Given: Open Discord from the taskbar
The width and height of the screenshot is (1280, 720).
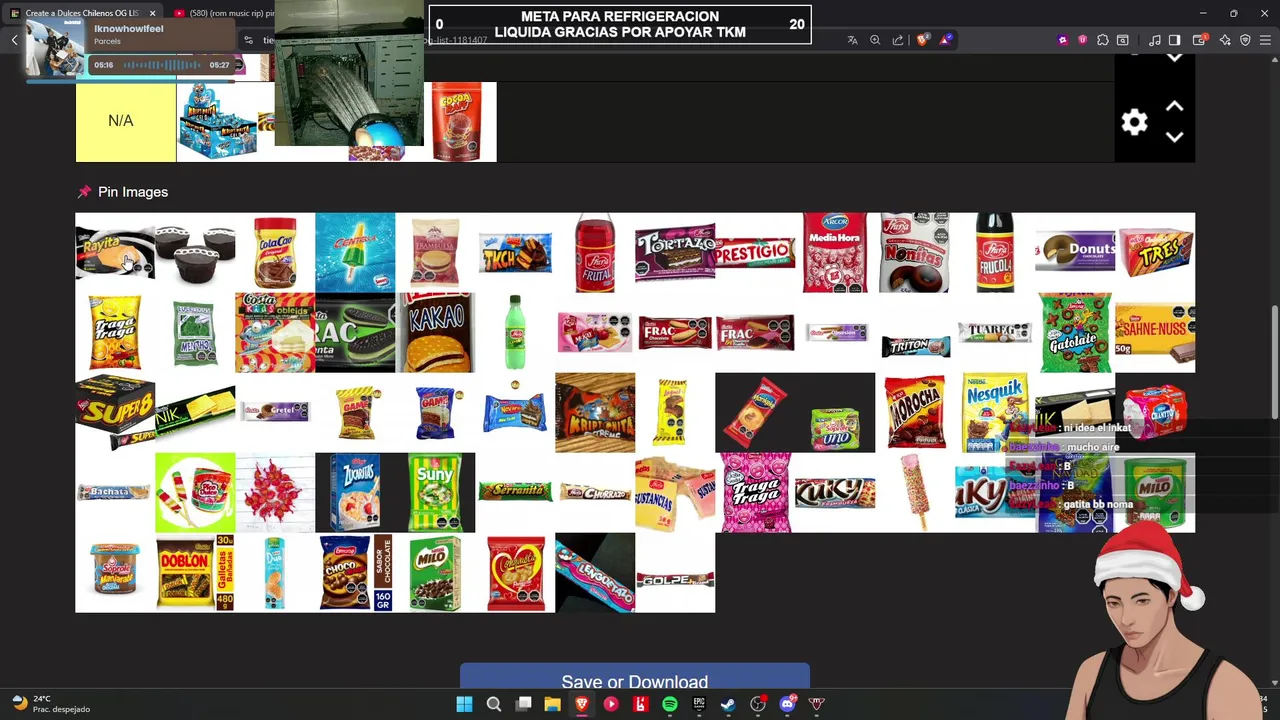Looking at the screenshot, I should point(787,704).
